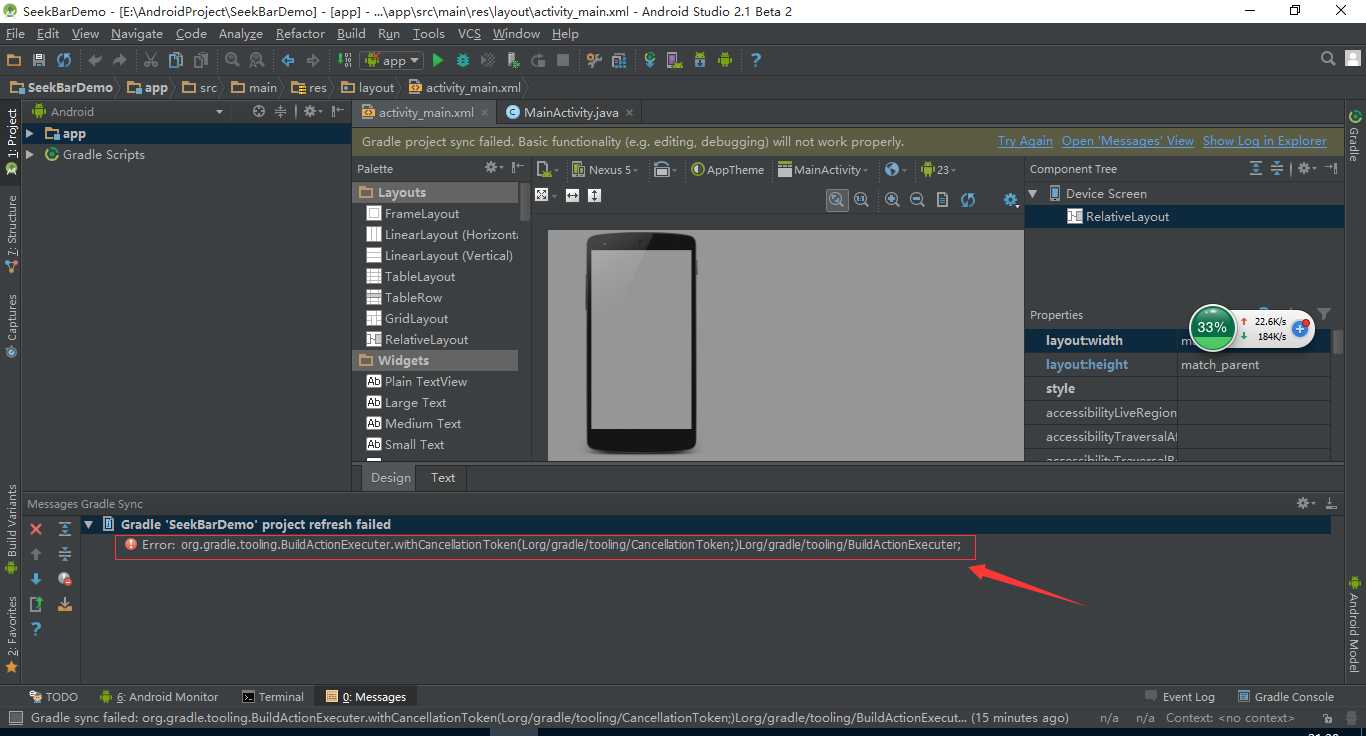Collapse the Device Screen node
The image size is (1366, 736).
click(1033, 194)
